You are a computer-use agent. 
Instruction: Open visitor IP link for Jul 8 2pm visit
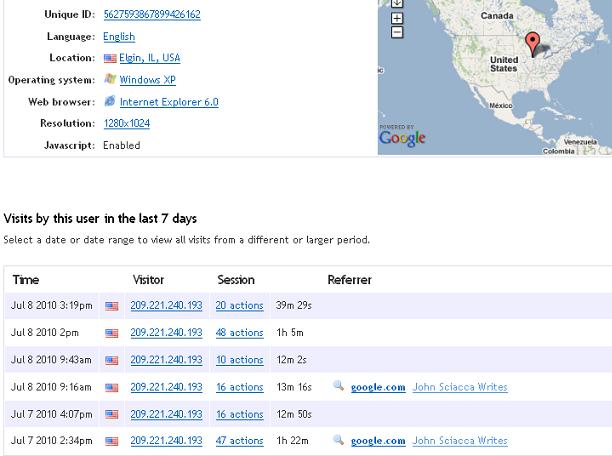click(166, 333)
